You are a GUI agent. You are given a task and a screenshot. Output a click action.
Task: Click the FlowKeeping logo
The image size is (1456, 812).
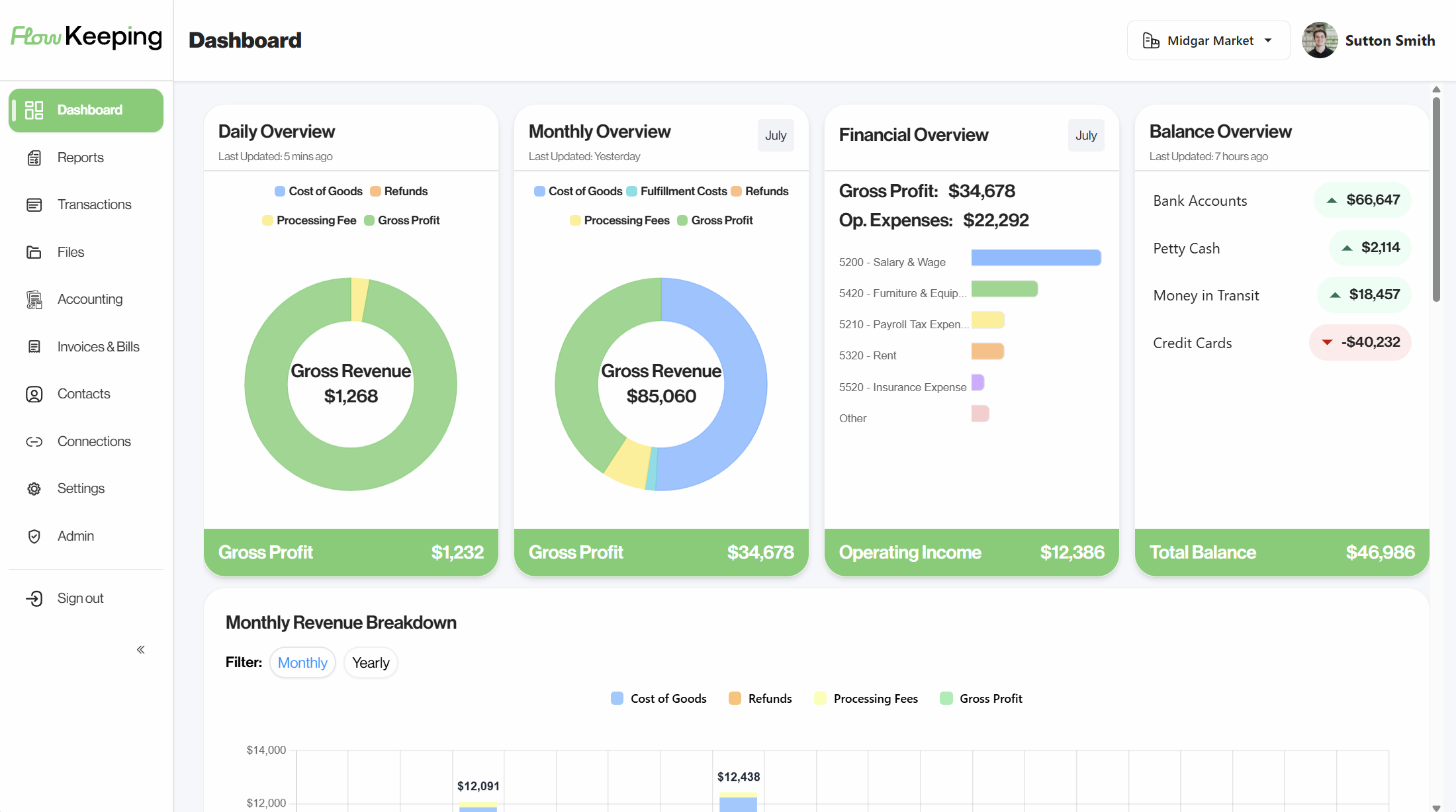tap(86, 38)
